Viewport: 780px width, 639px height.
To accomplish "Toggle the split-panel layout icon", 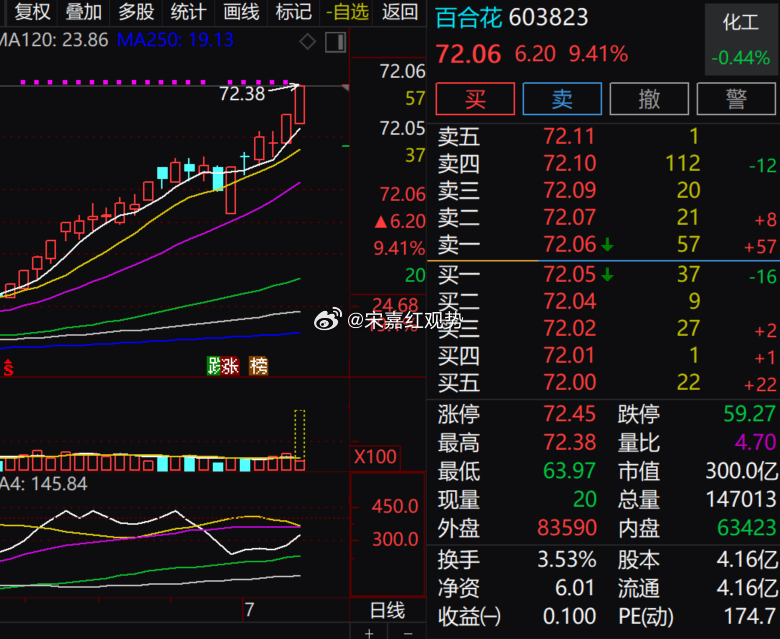I will pos(335,42).
